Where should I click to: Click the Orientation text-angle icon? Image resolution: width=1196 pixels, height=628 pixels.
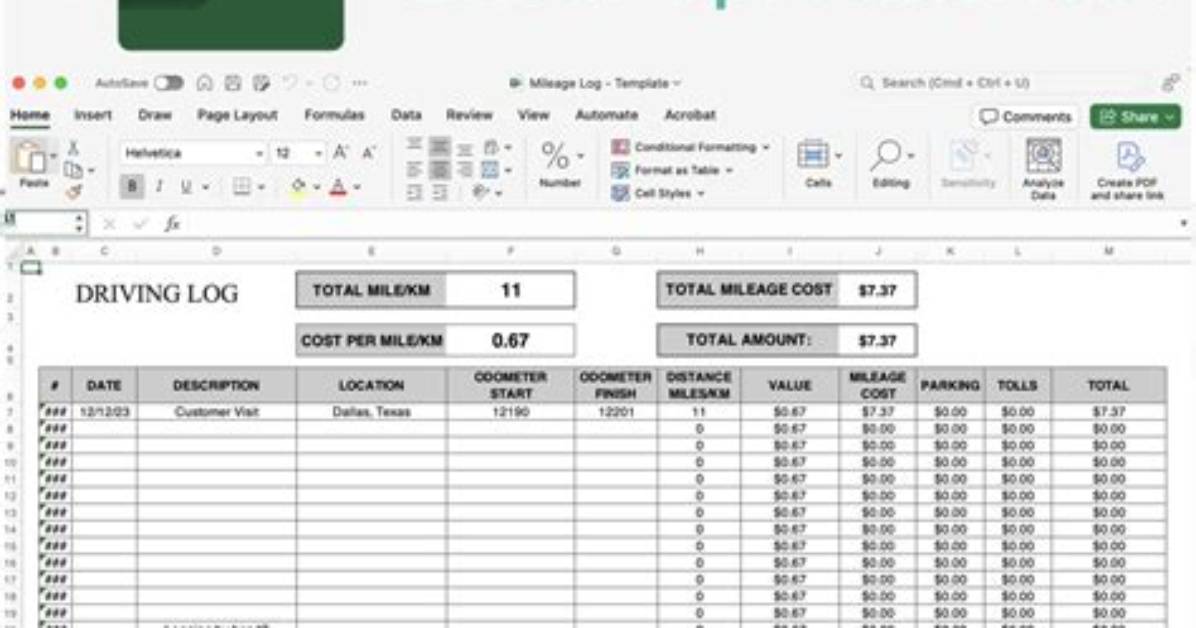click(x=481, y=192)
